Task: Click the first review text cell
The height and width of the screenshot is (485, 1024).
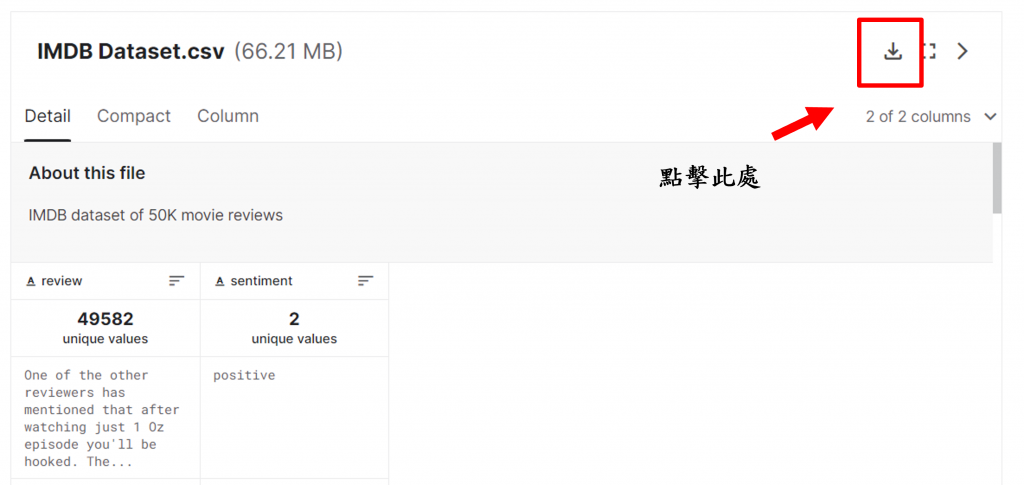Action: [x=105, y=418]
